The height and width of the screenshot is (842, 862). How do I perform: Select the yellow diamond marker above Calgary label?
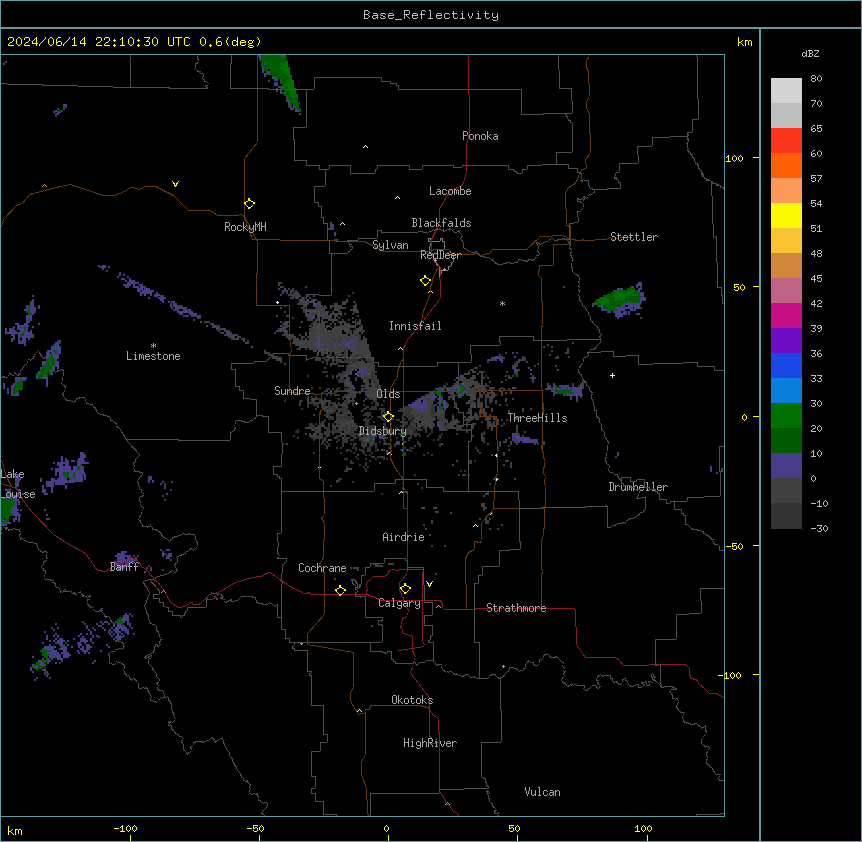(405, 589)
